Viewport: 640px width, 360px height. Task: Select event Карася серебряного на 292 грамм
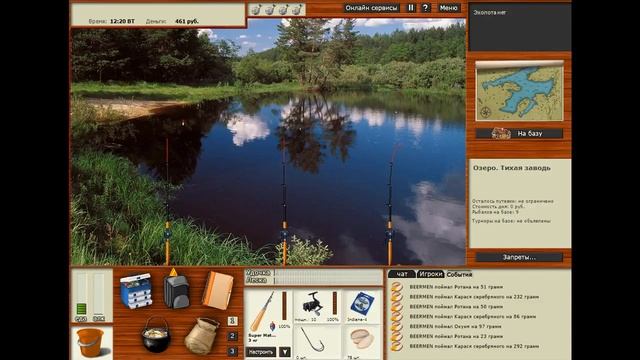(x=474, y=346)
